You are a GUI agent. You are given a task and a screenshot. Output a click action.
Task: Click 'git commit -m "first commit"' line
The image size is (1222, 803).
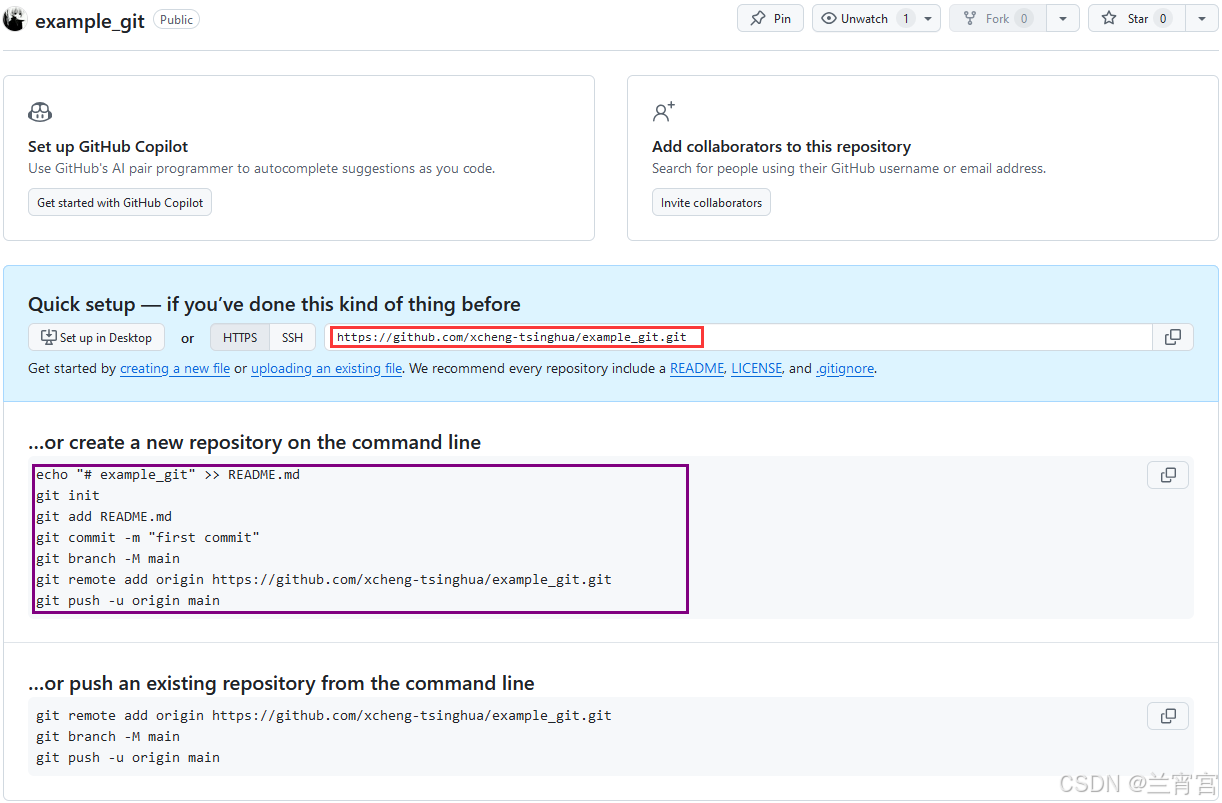148,537
